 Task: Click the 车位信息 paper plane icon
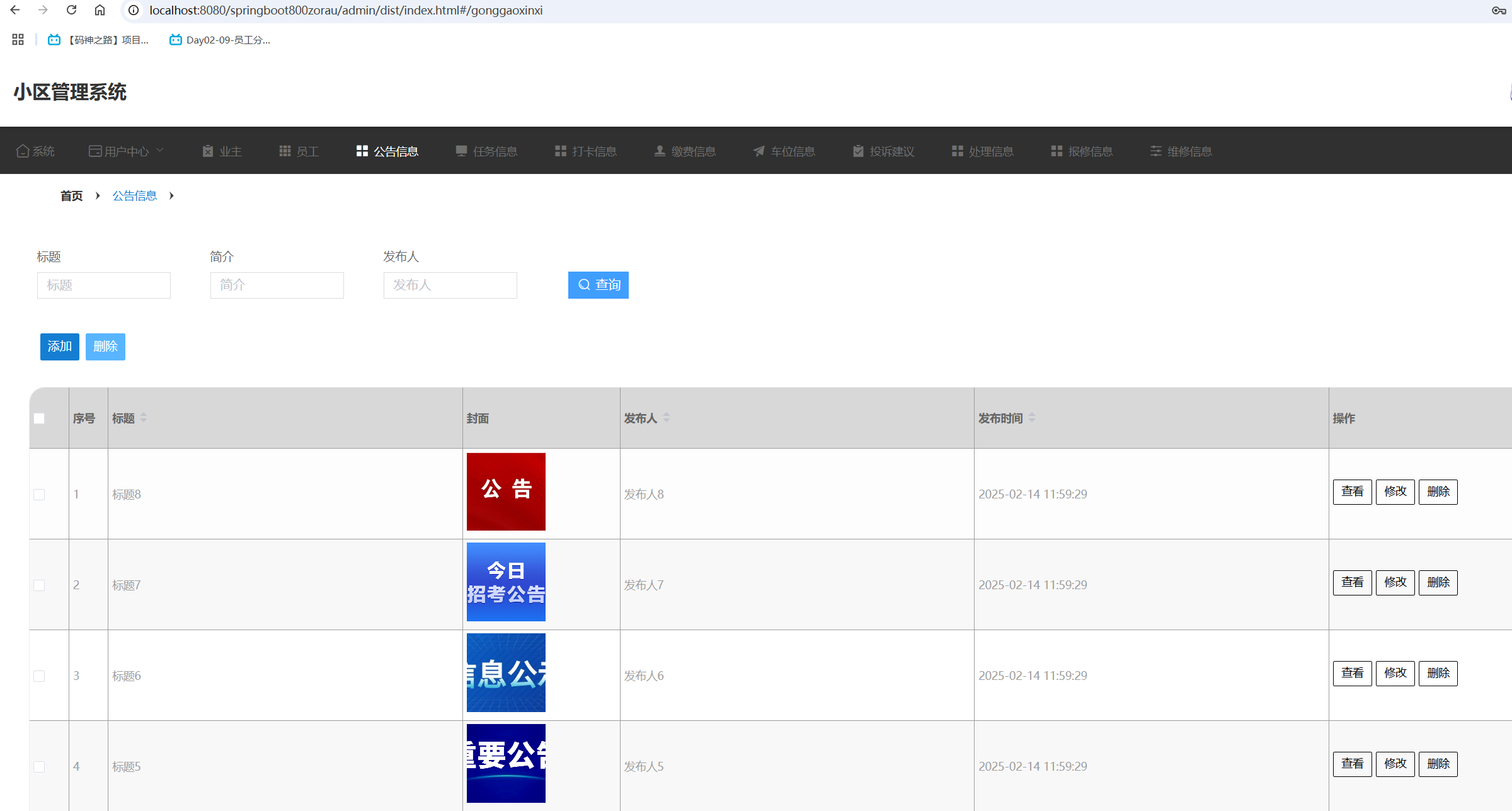coord(759,151)
